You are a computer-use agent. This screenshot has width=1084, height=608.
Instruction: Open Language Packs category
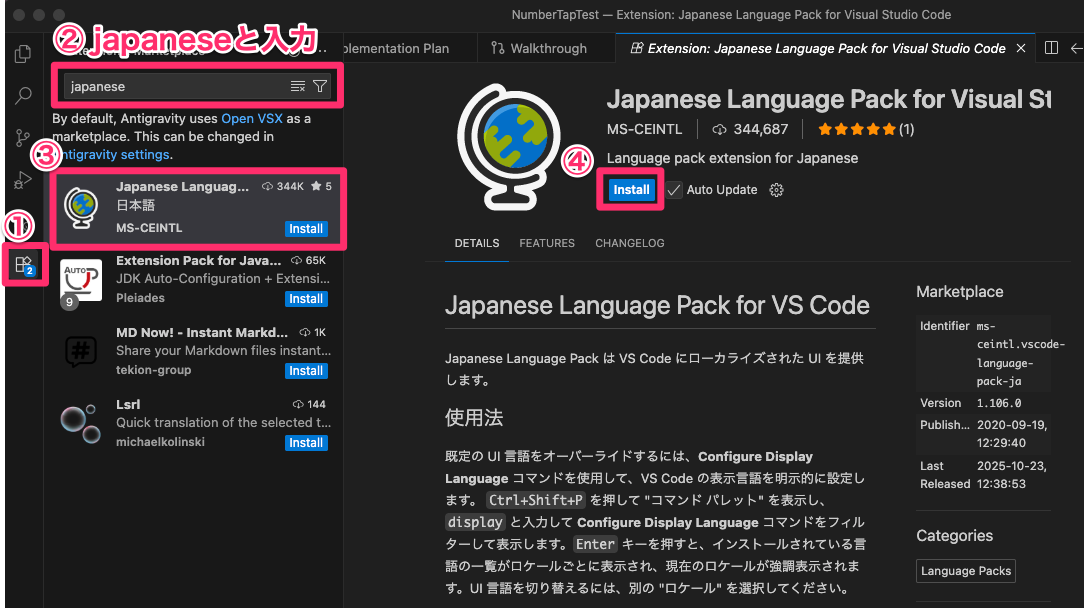pos(966,571)
